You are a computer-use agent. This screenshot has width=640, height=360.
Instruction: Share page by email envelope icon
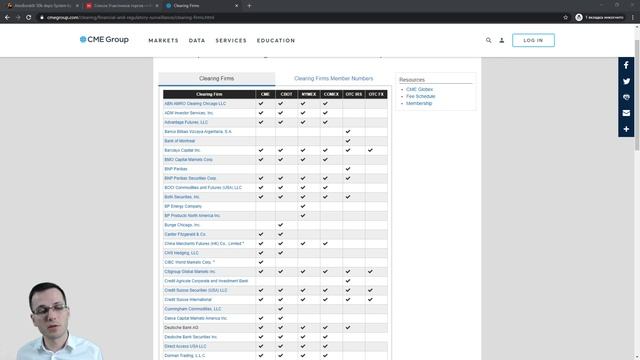pyautogui.click(x=626, y=113)
